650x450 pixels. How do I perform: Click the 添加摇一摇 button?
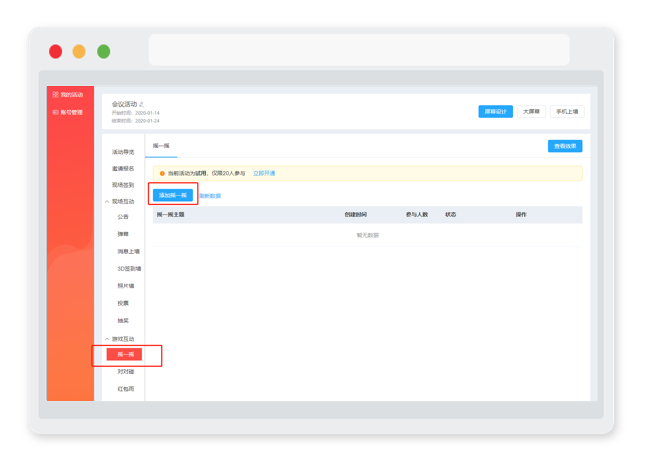click(x=173, y=195)
